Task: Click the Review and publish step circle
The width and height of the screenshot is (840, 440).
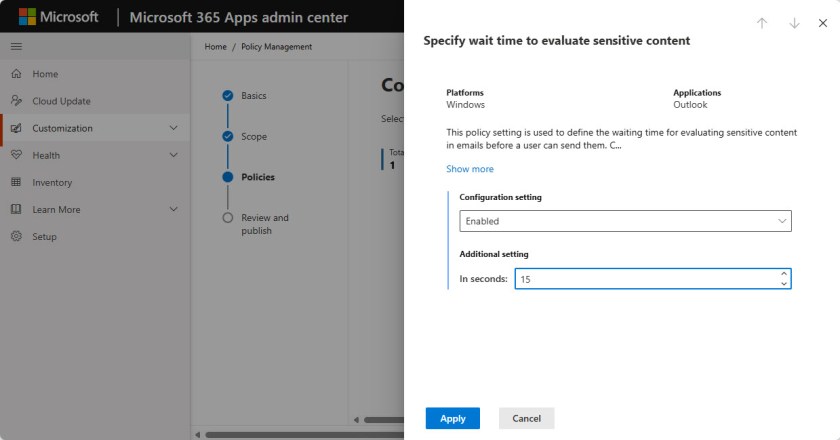Action: (x=228, y=218)
